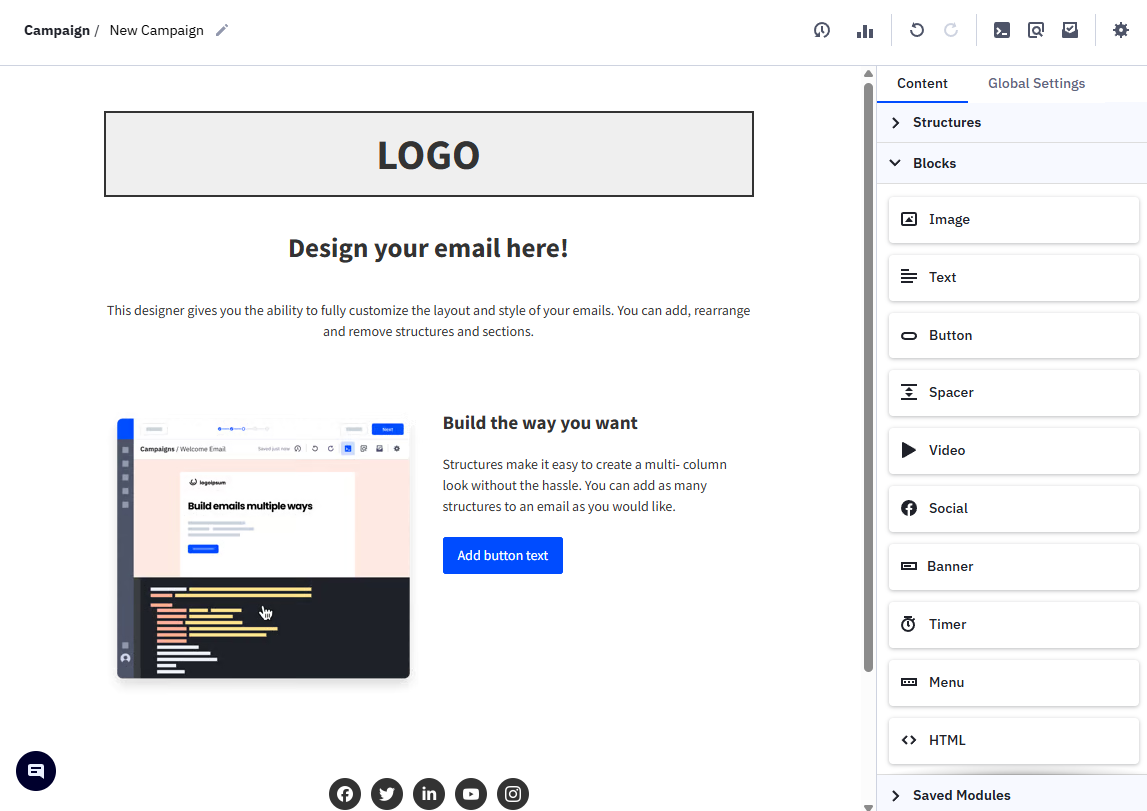1147x811 pixels.
Task: Collapse the Blocks section
Action: click(934, 162)
